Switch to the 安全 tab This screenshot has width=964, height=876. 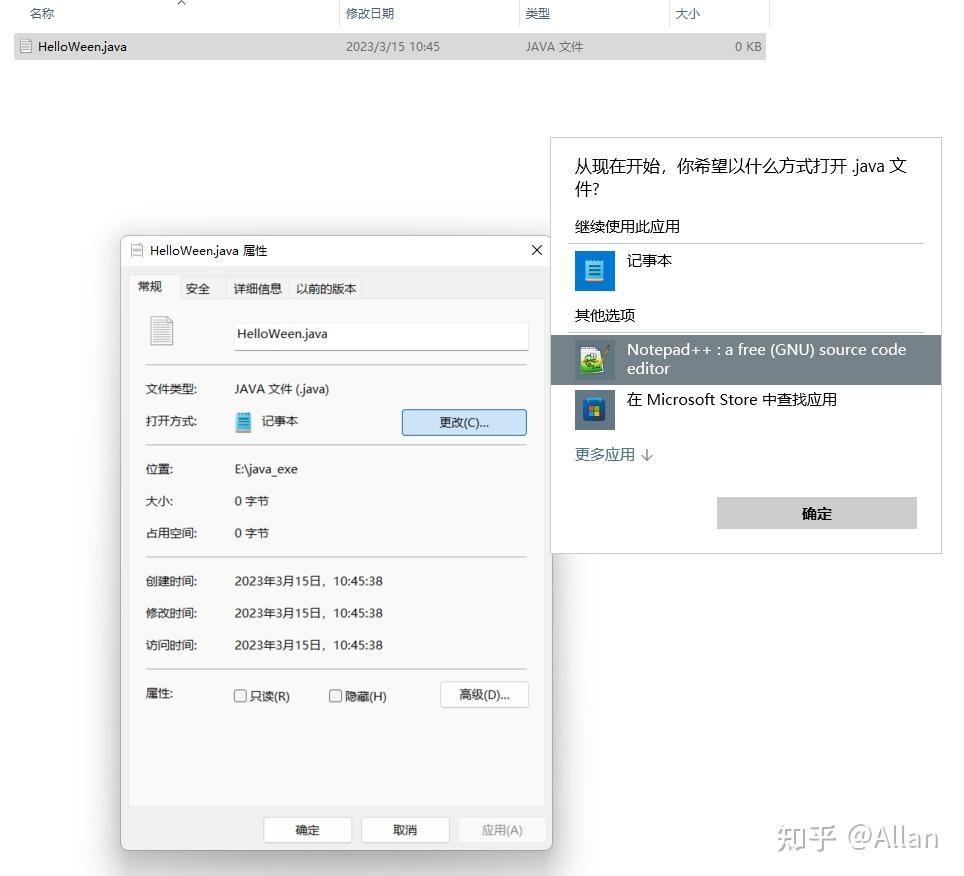point(198,288)
